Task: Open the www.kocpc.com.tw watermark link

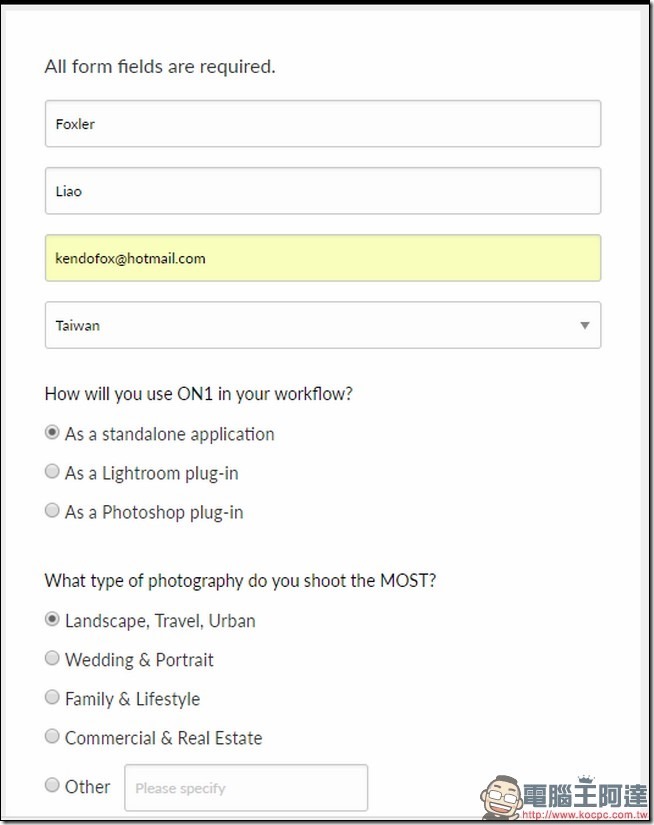Action: point(585,814)
